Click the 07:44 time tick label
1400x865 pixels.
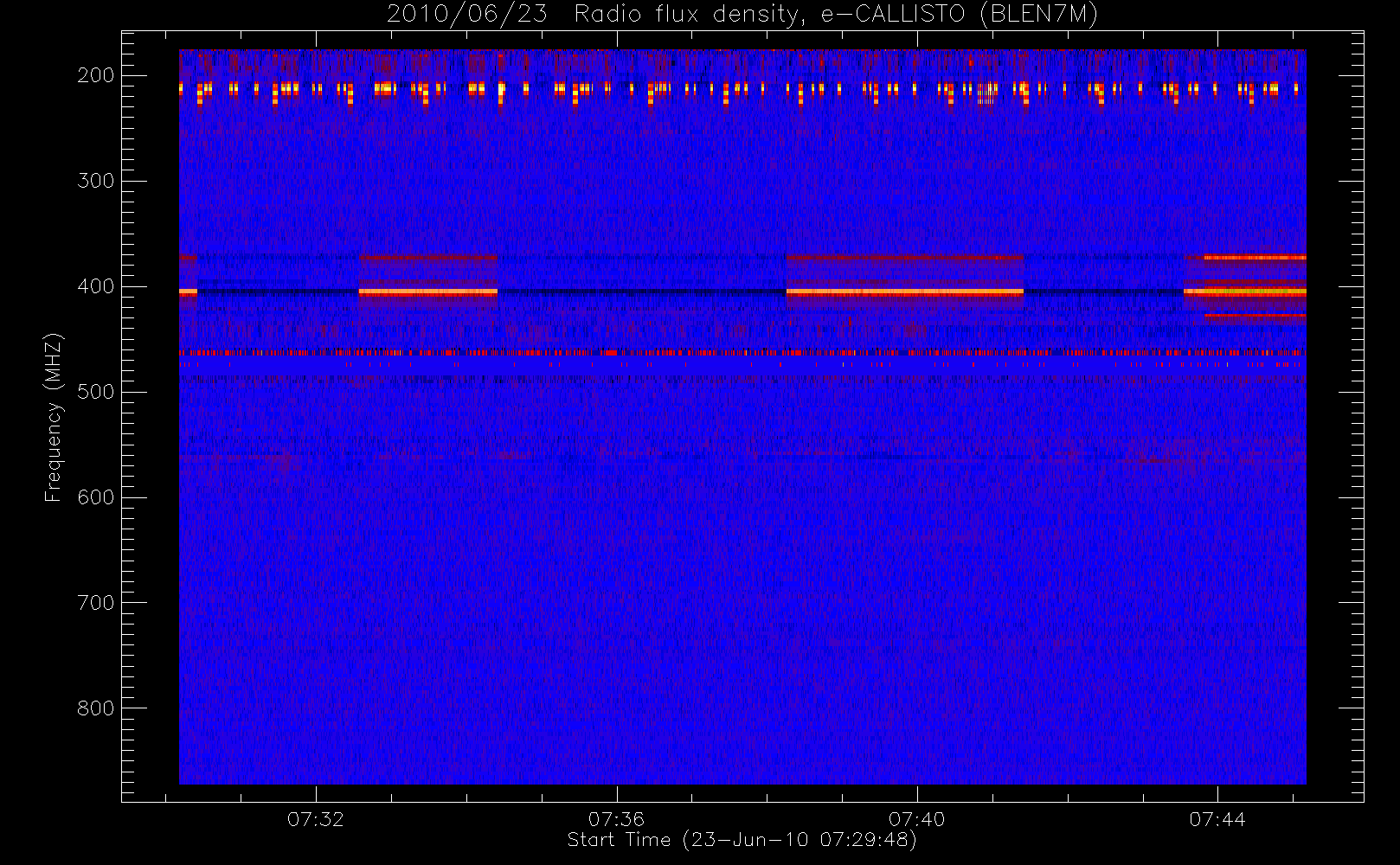(x=1217, y=819)
